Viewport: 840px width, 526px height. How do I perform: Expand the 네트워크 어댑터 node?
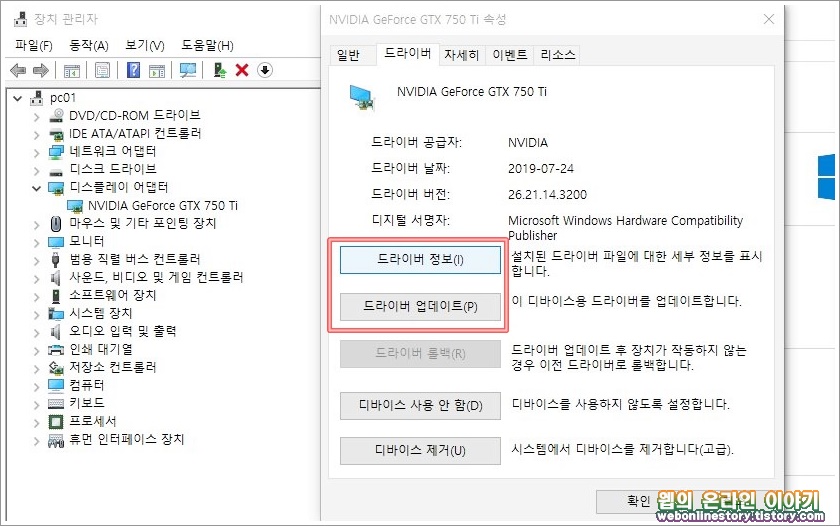pos(36,153)
